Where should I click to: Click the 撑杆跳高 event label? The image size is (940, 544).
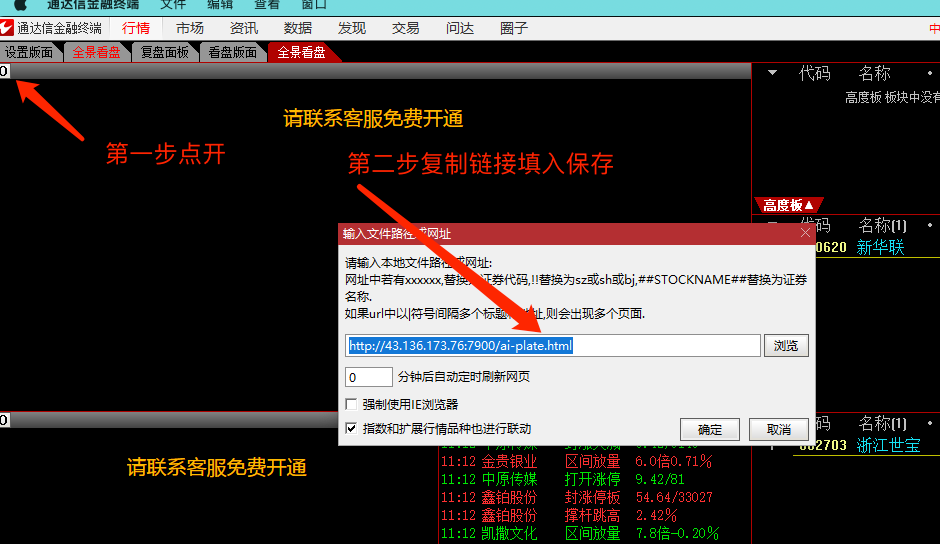(592, 516)
